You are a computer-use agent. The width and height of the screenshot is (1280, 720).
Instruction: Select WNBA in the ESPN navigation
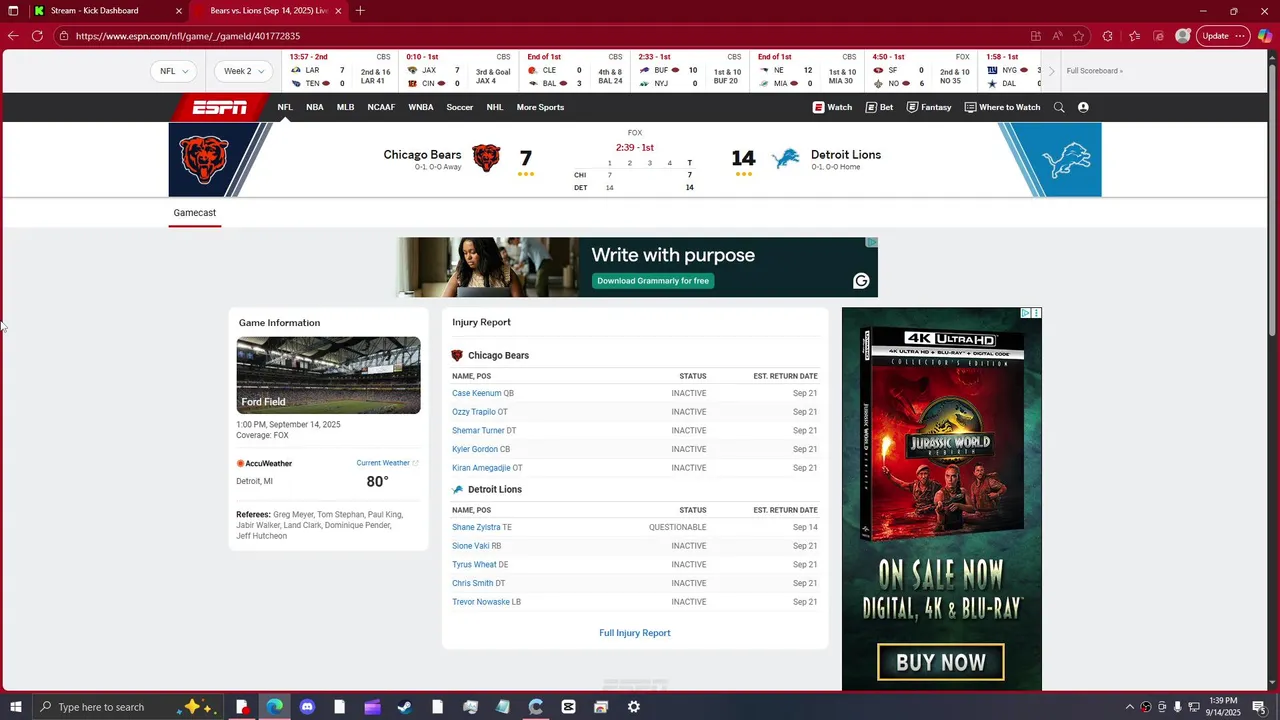[421, 107]
